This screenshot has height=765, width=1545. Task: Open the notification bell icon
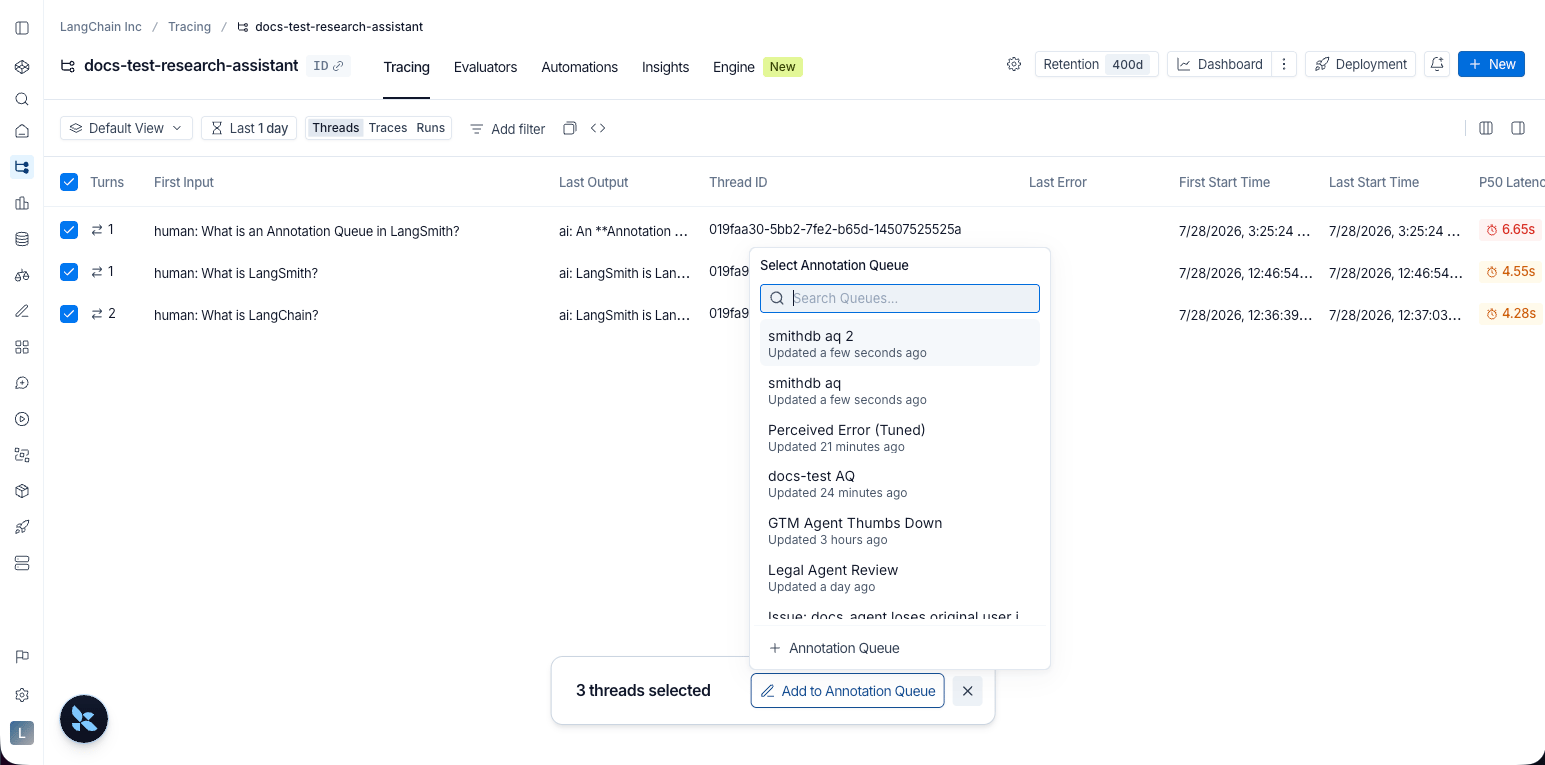click(1437, 64)
